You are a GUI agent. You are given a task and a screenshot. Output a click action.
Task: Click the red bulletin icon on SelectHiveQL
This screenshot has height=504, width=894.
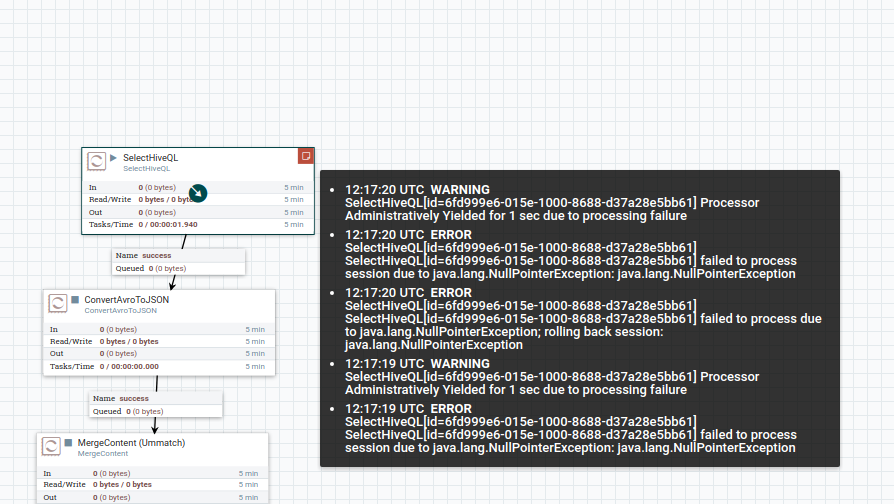tap(306, 156)
